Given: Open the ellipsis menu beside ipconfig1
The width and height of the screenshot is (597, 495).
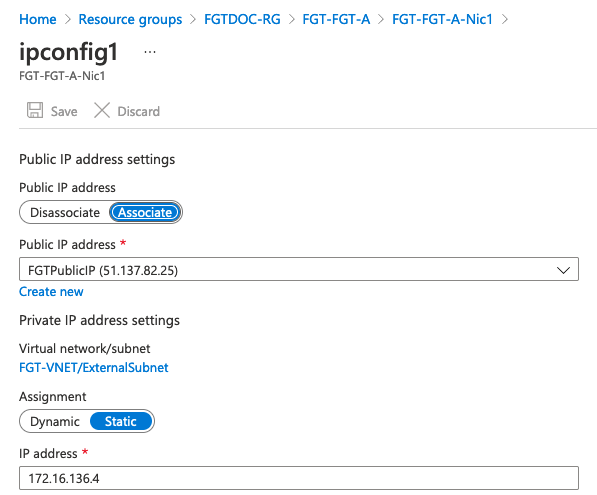Looking at the screenshot, I should click(x=150, y=52).
